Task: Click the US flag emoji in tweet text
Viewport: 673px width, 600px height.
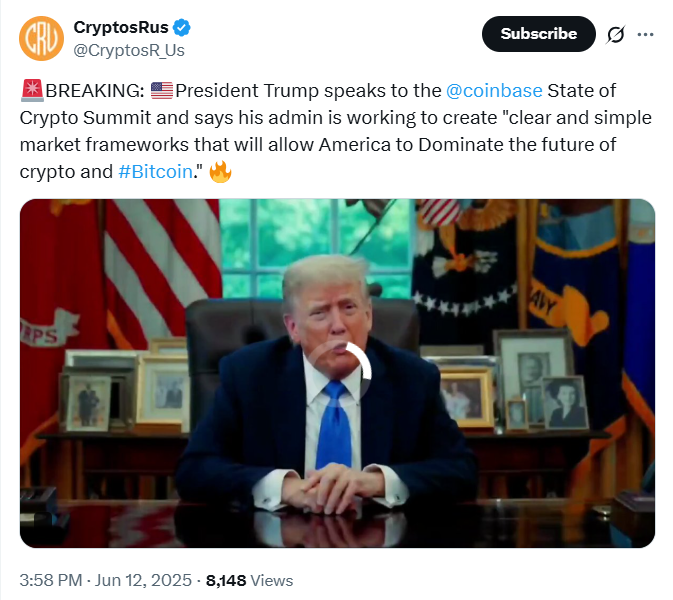Action: pyautogui.click(x=162, y=91)
